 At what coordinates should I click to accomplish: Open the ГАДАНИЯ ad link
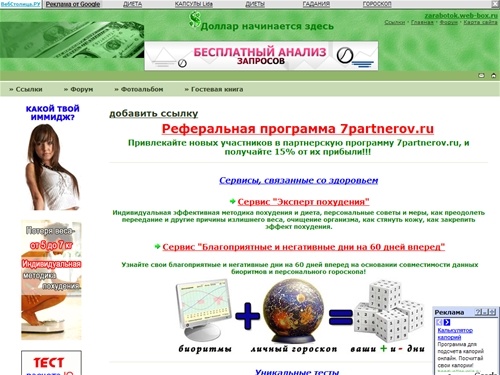[316, 4]
